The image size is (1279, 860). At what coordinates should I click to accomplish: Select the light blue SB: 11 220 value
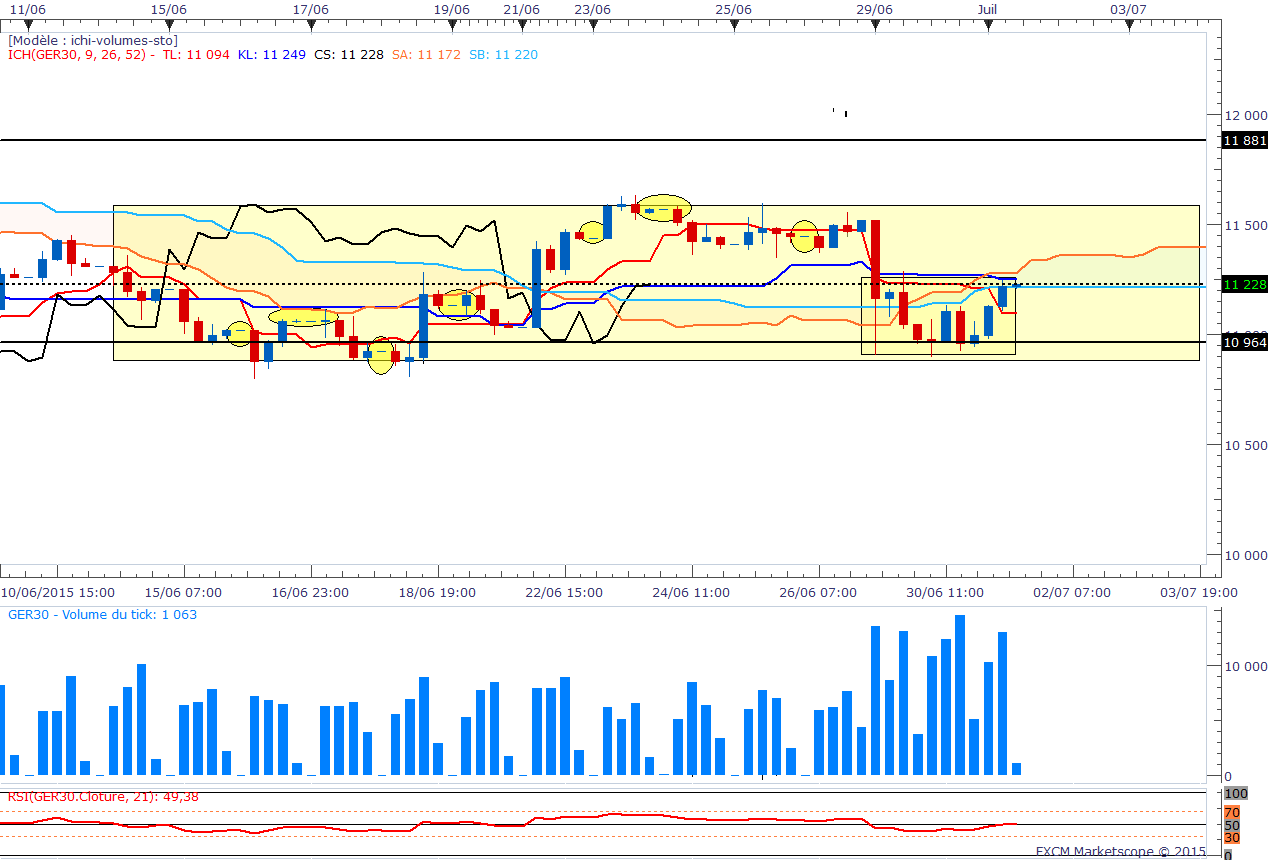[x=503, y=55]
